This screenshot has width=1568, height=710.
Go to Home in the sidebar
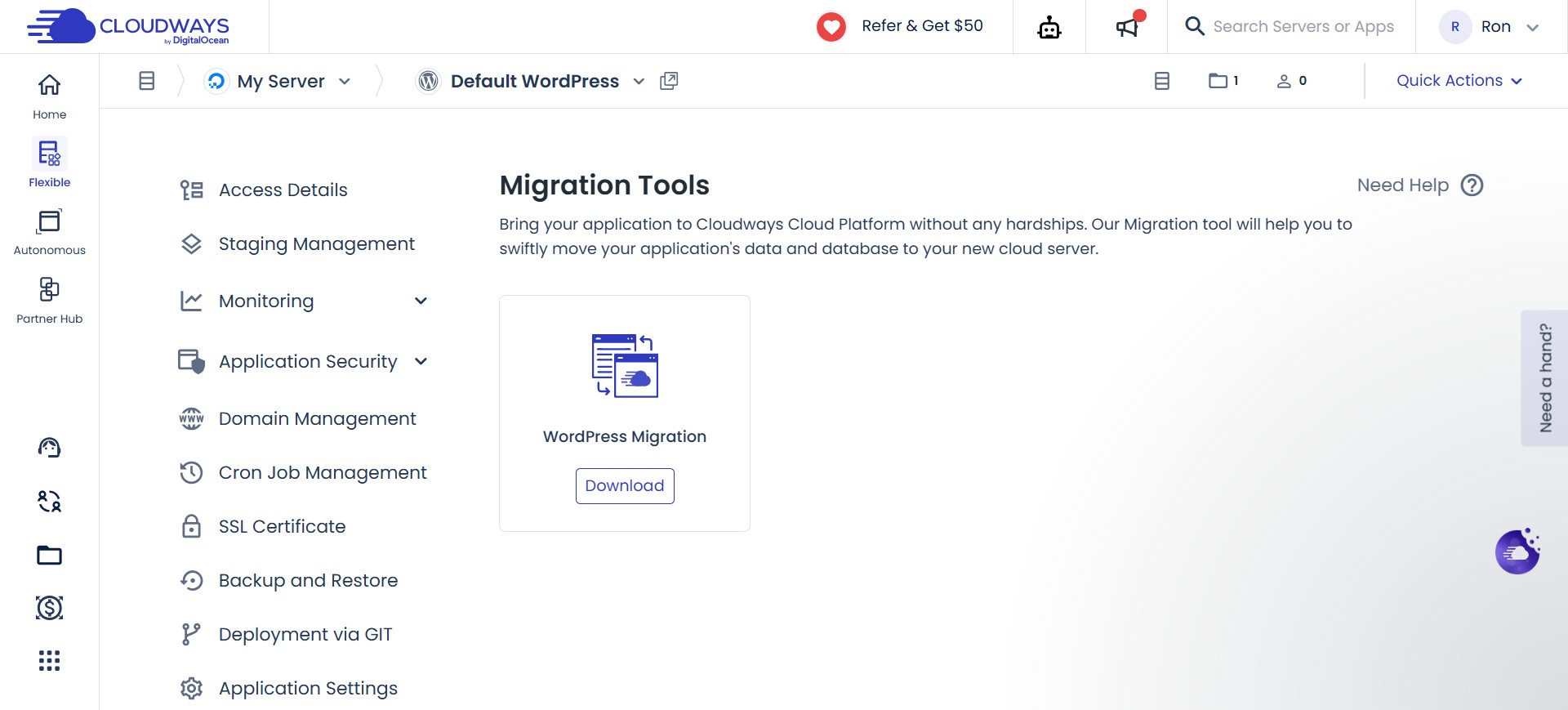pos(50,96)
